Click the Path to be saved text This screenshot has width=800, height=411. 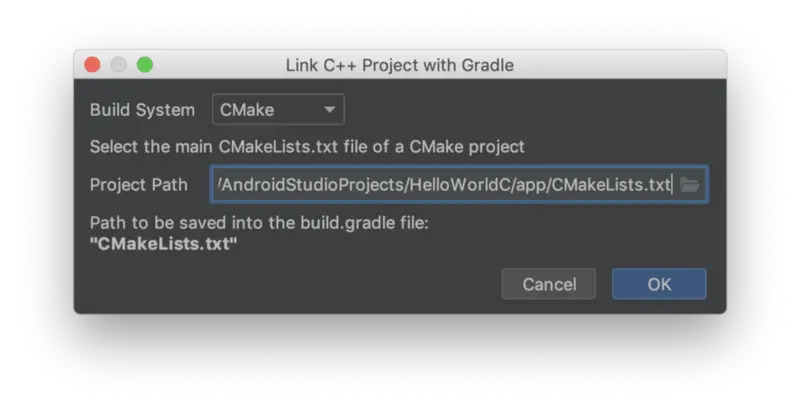pos(259,223)
